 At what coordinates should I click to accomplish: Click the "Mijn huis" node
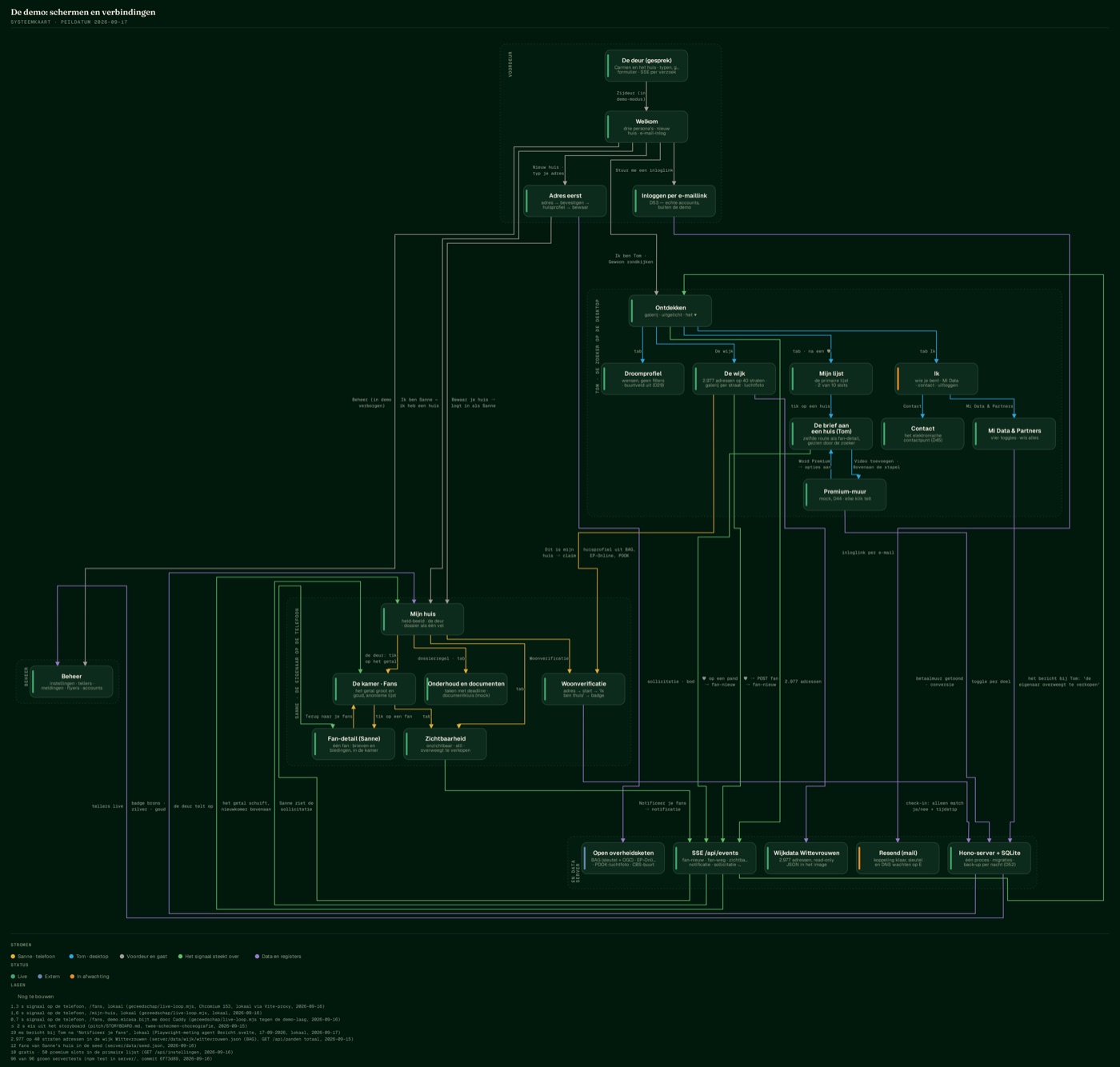tap(422, 620)
